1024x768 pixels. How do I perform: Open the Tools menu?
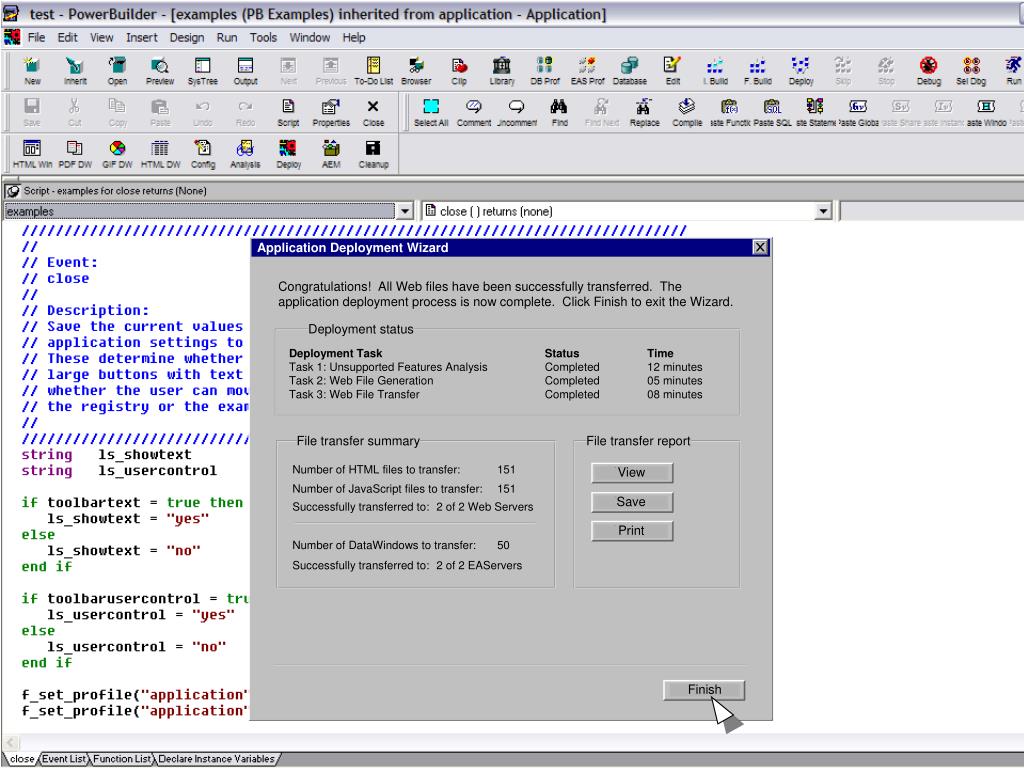click(263, 38)
